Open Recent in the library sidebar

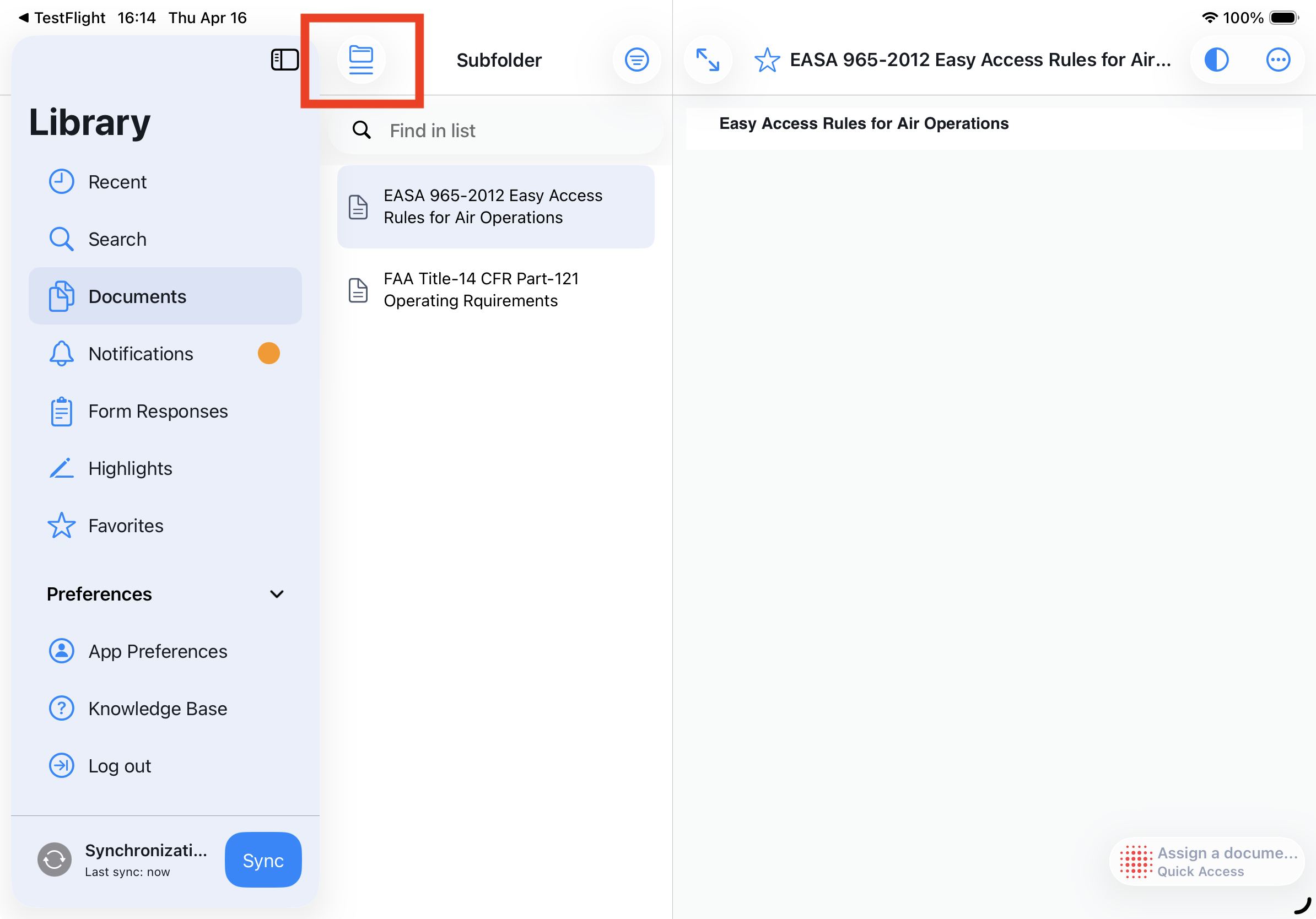[117, 182]
